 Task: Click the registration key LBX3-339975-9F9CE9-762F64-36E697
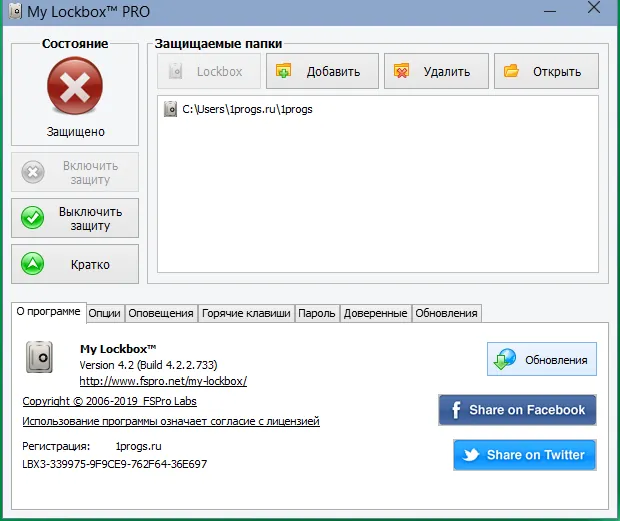point(115,464)
